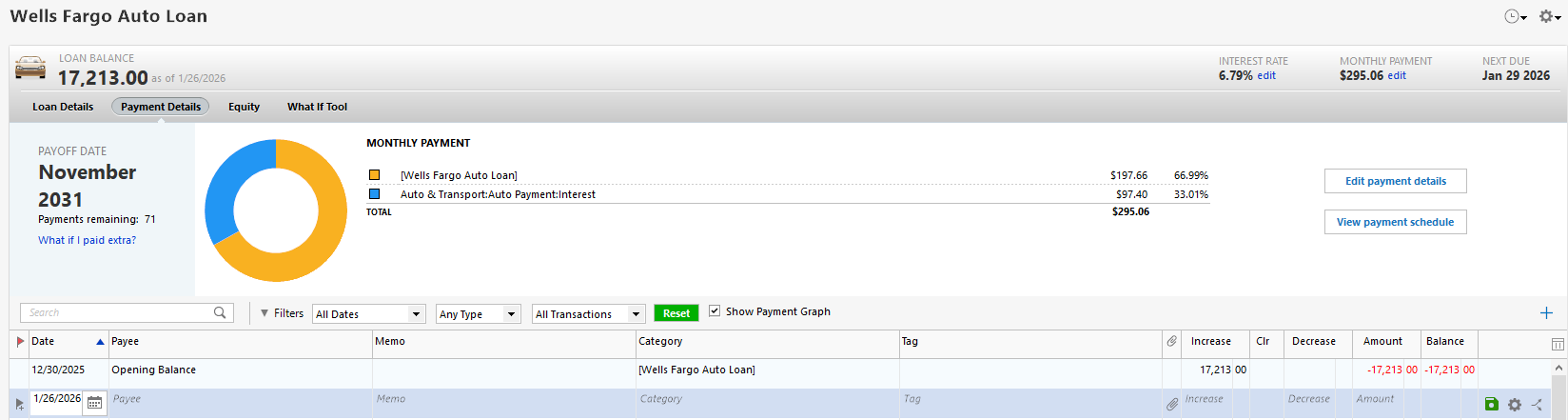This screenshot has width=1568, height=420.
Task: Attach file using new-row paperclip
Action: [1171, 404]
